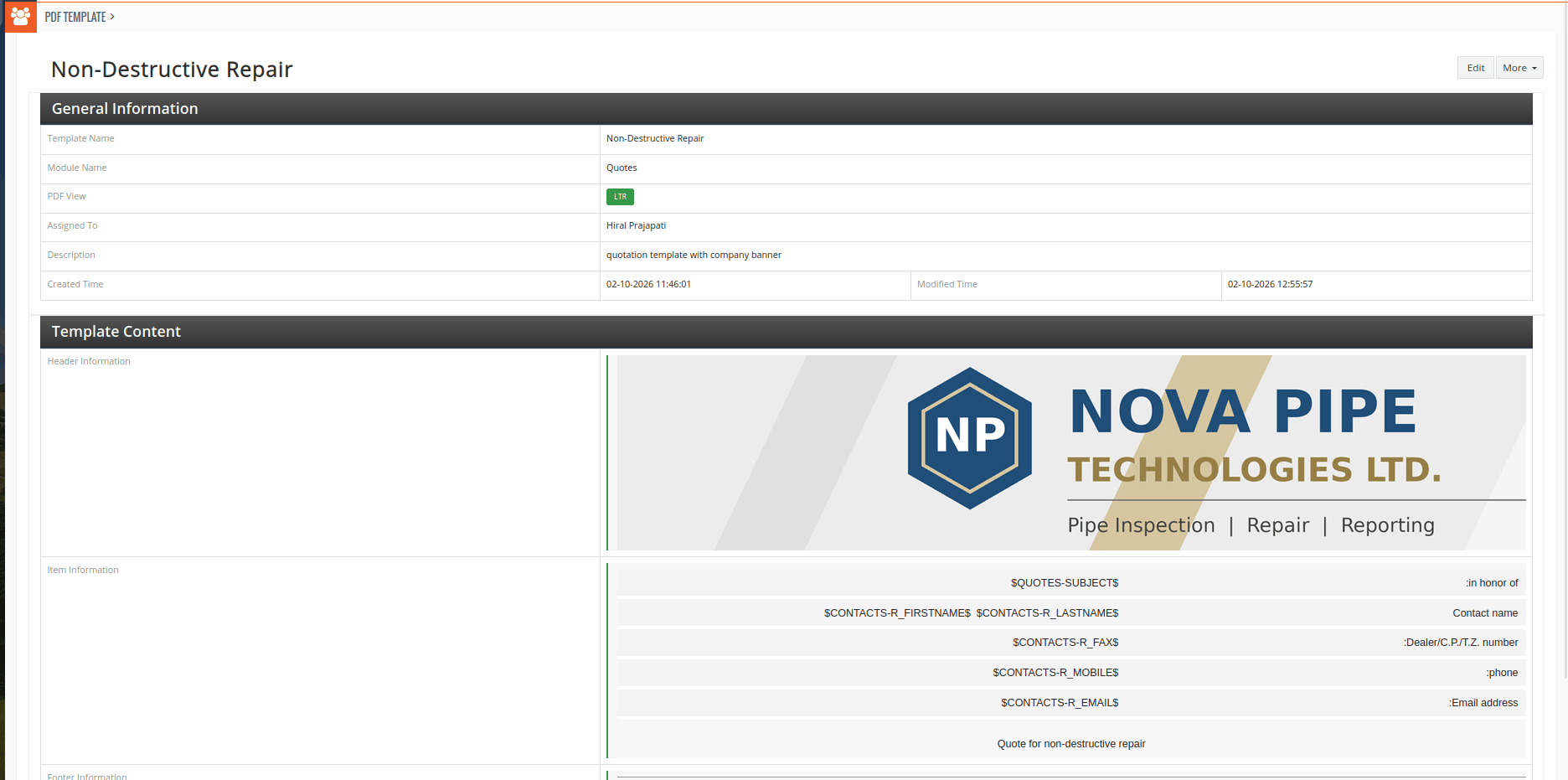Select the Template Content section header
The image size is (1568, 780).
[x=787, y=332]
